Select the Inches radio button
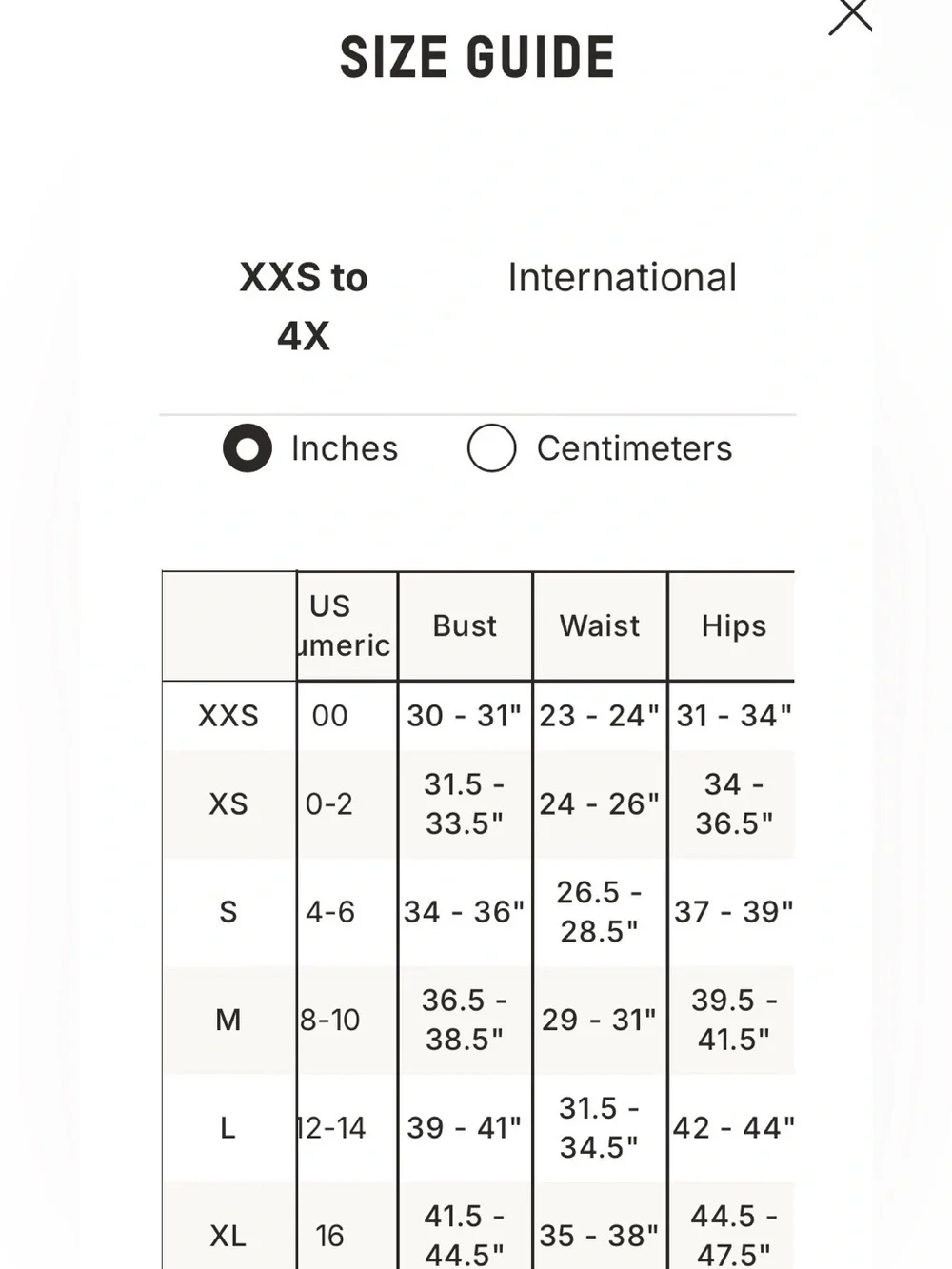The height and width of the screenshot is (1269, 952). point(248,448)
